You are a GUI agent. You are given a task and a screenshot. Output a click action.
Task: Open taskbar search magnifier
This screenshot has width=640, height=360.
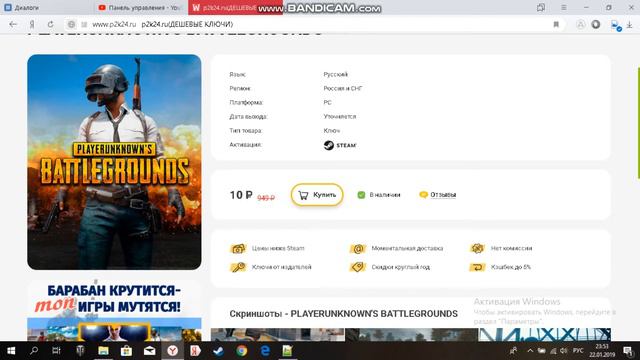[x=34, y=351]
